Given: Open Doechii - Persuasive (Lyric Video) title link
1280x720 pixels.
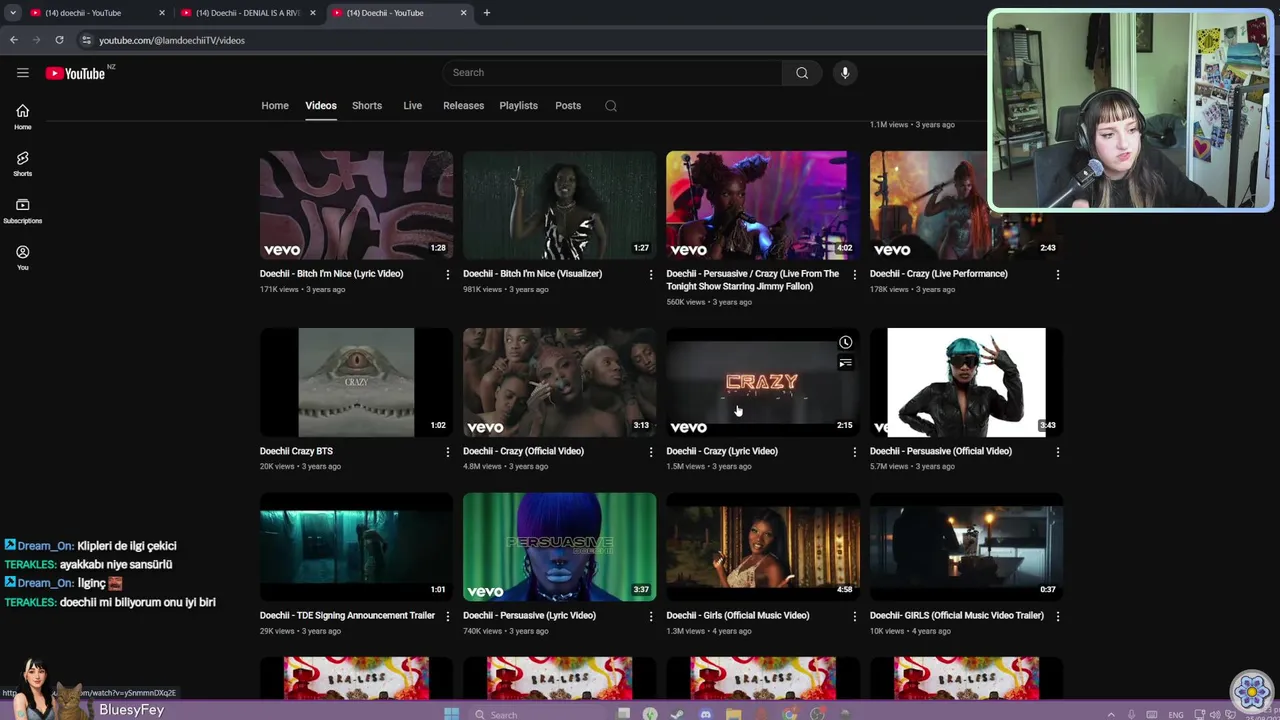Looking at the screenshot, I should (529, 616).
